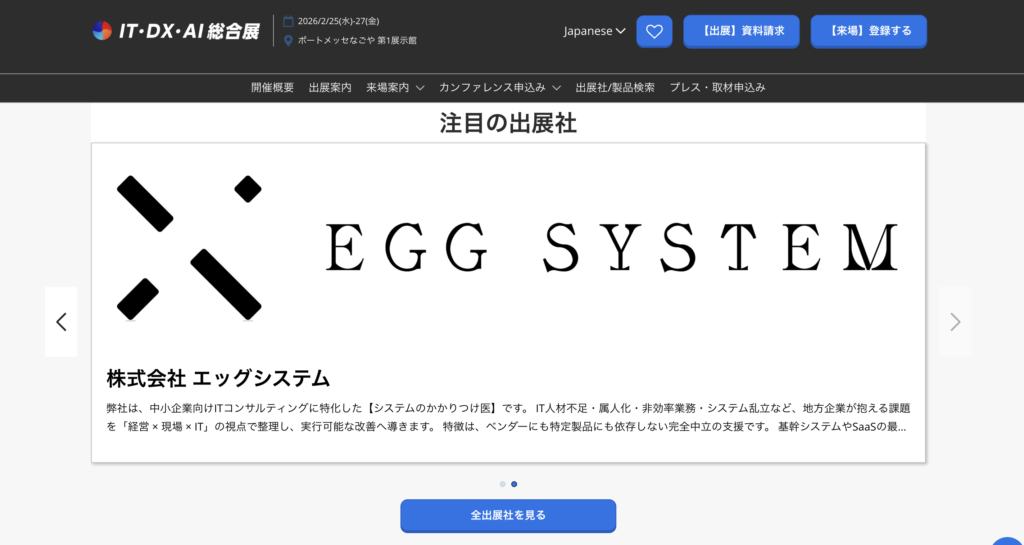Open プレス・取材申込み page
This screenshot has width=1024, height=545.
(x=717, y=88)
